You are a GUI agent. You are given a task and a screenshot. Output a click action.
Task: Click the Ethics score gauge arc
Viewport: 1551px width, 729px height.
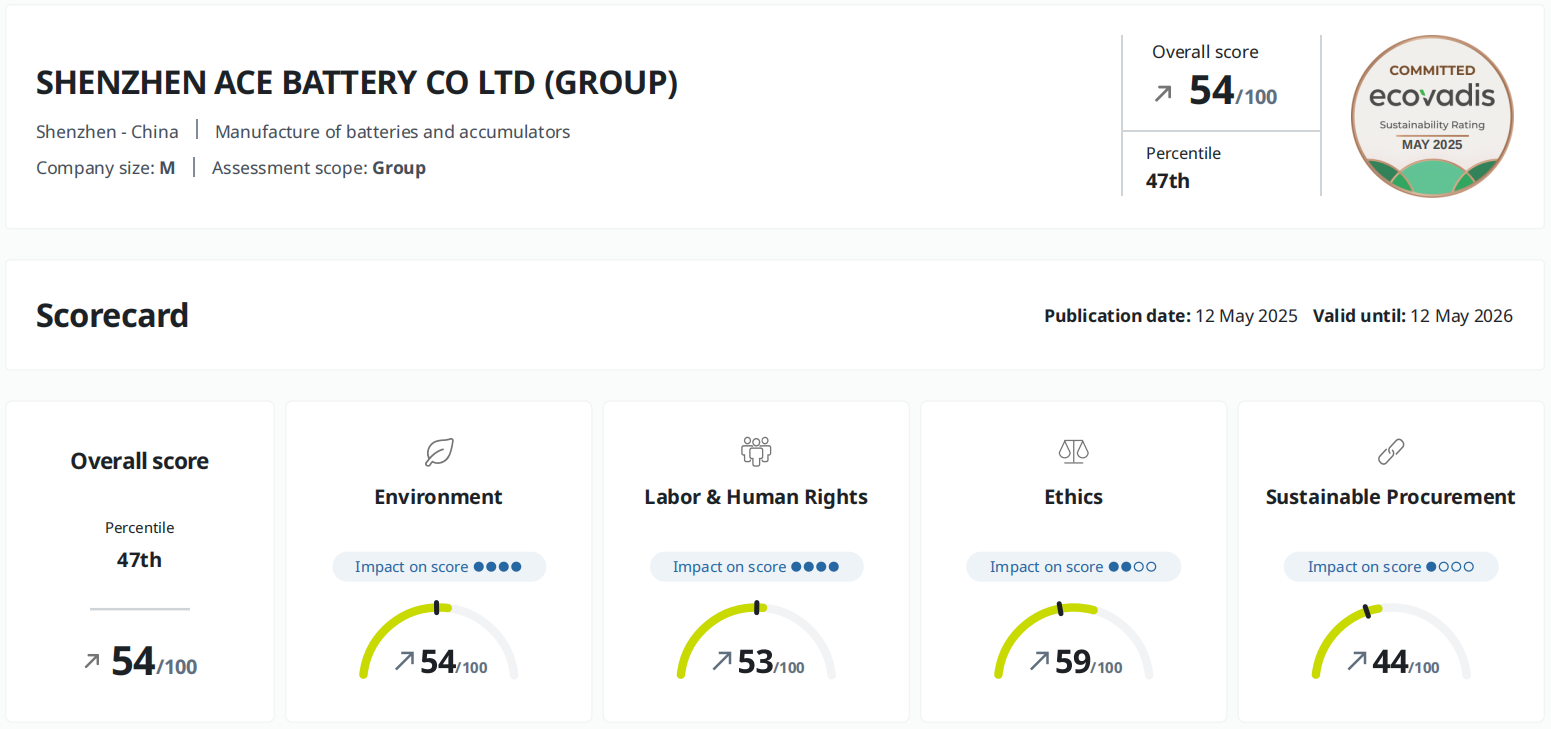1073,640
